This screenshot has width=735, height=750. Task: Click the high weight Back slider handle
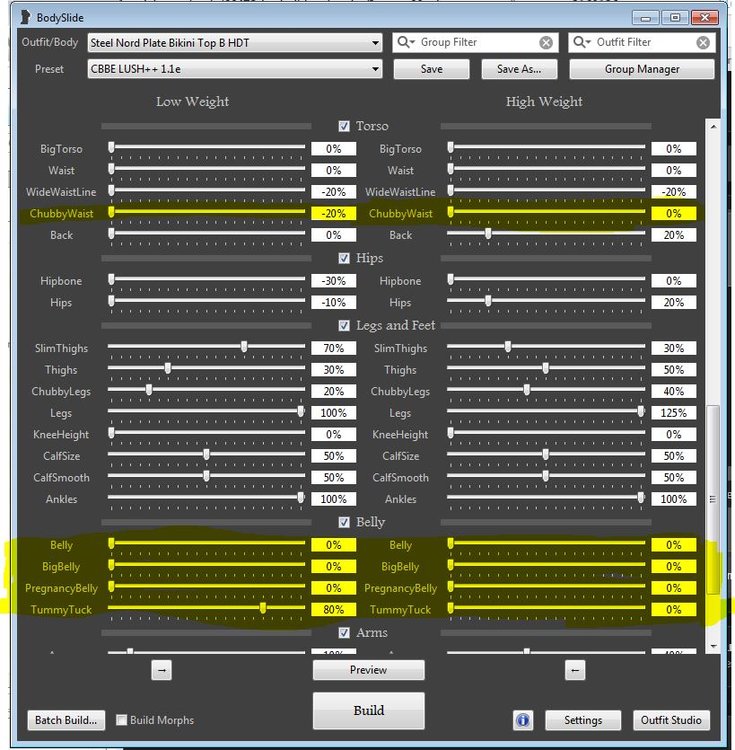488,233
